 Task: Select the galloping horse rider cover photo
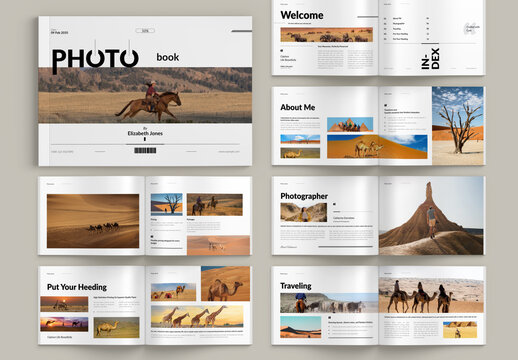point(145,95)
